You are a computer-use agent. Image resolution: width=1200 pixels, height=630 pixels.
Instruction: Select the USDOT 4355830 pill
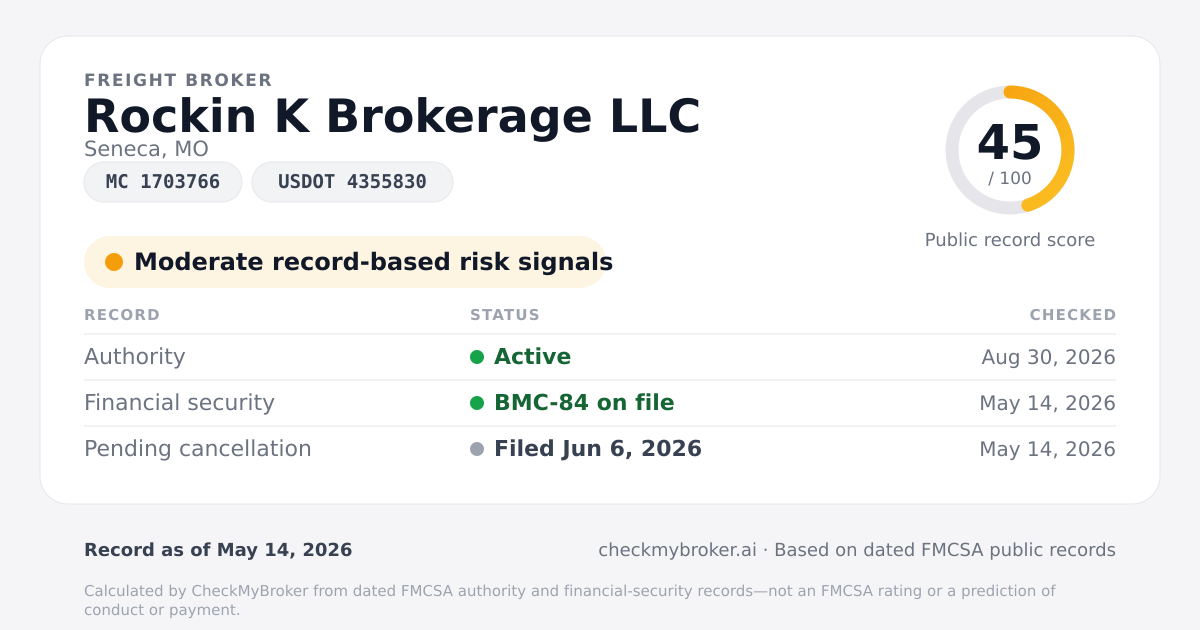(x=352, y=182)
